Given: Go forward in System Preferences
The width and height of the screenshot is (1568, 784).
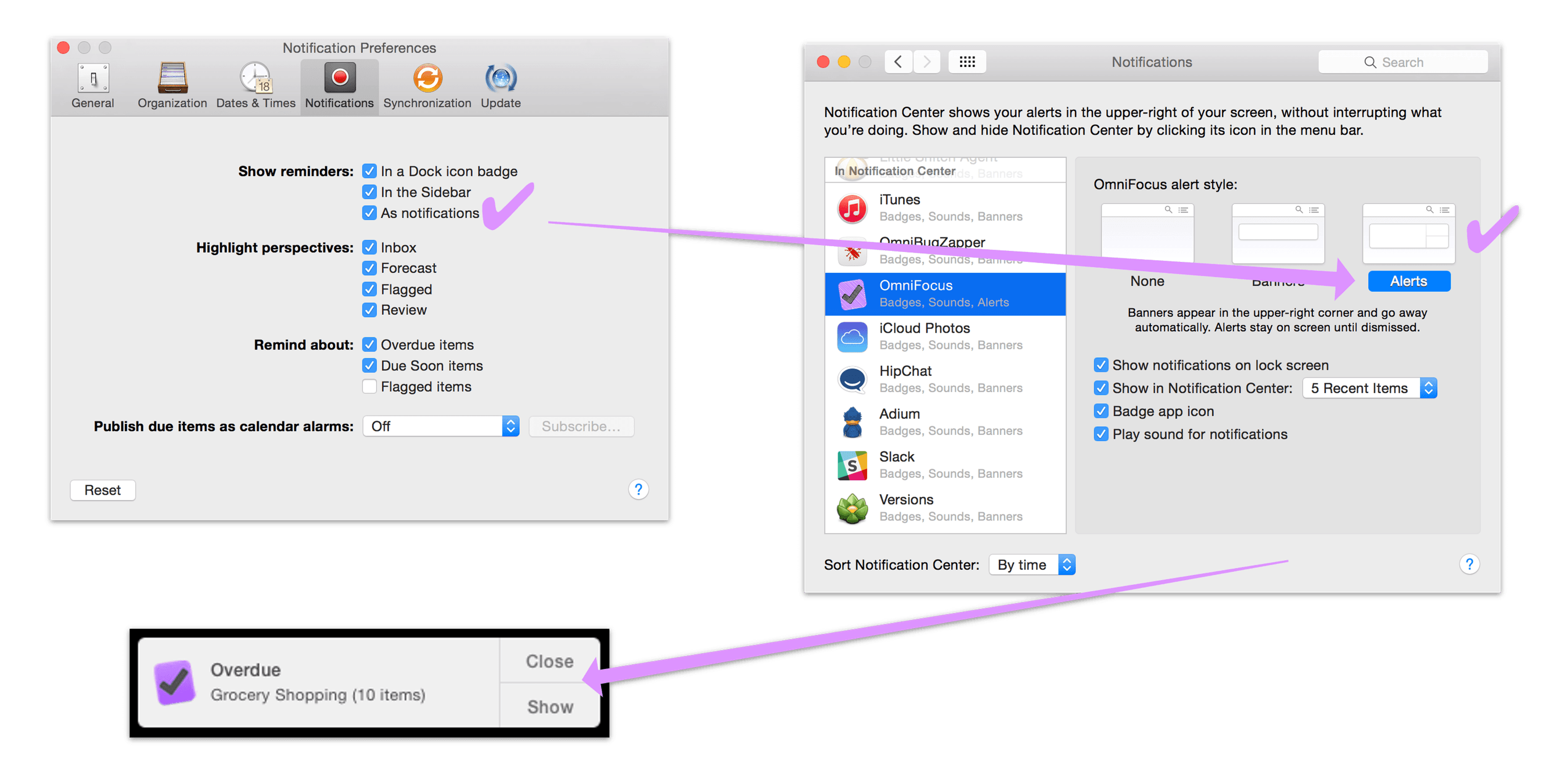Looking at the screenshot, I should [926, 62].
